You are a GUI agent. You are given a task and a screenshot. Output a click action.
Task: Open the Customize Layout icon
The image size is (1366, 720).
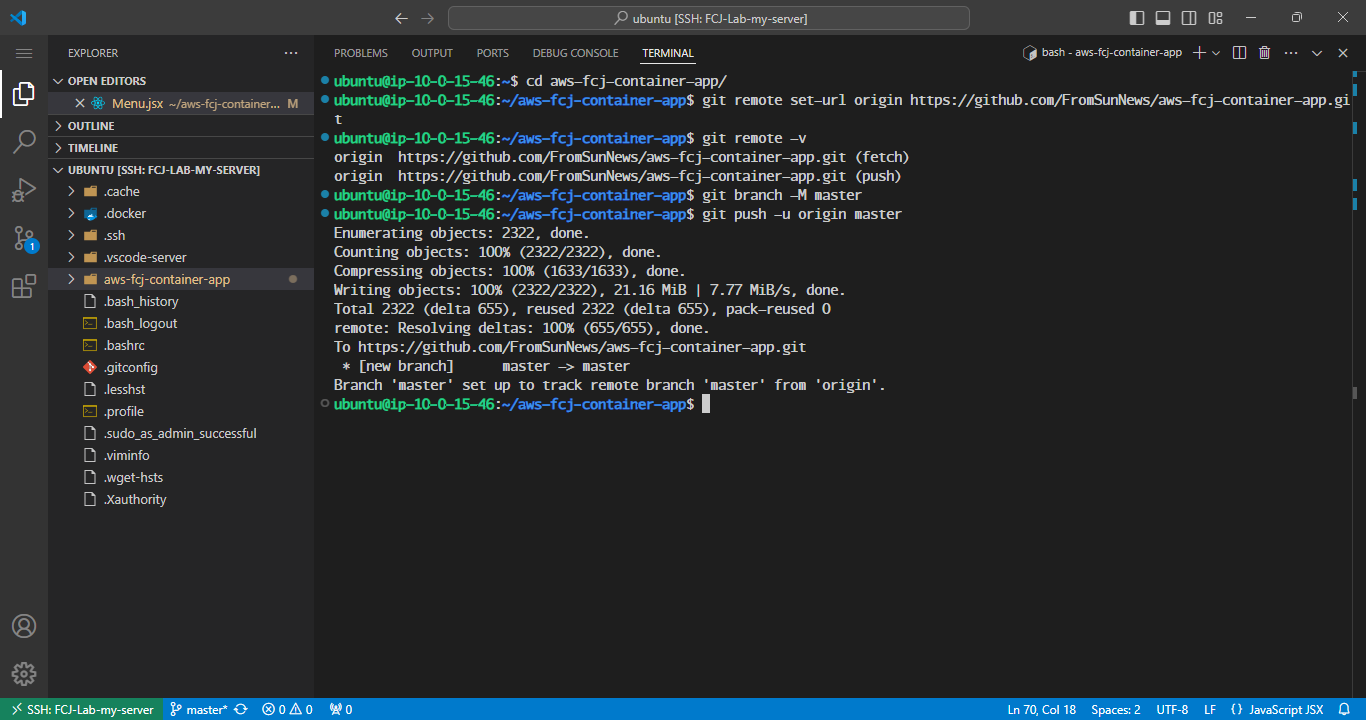[1215, 18]
